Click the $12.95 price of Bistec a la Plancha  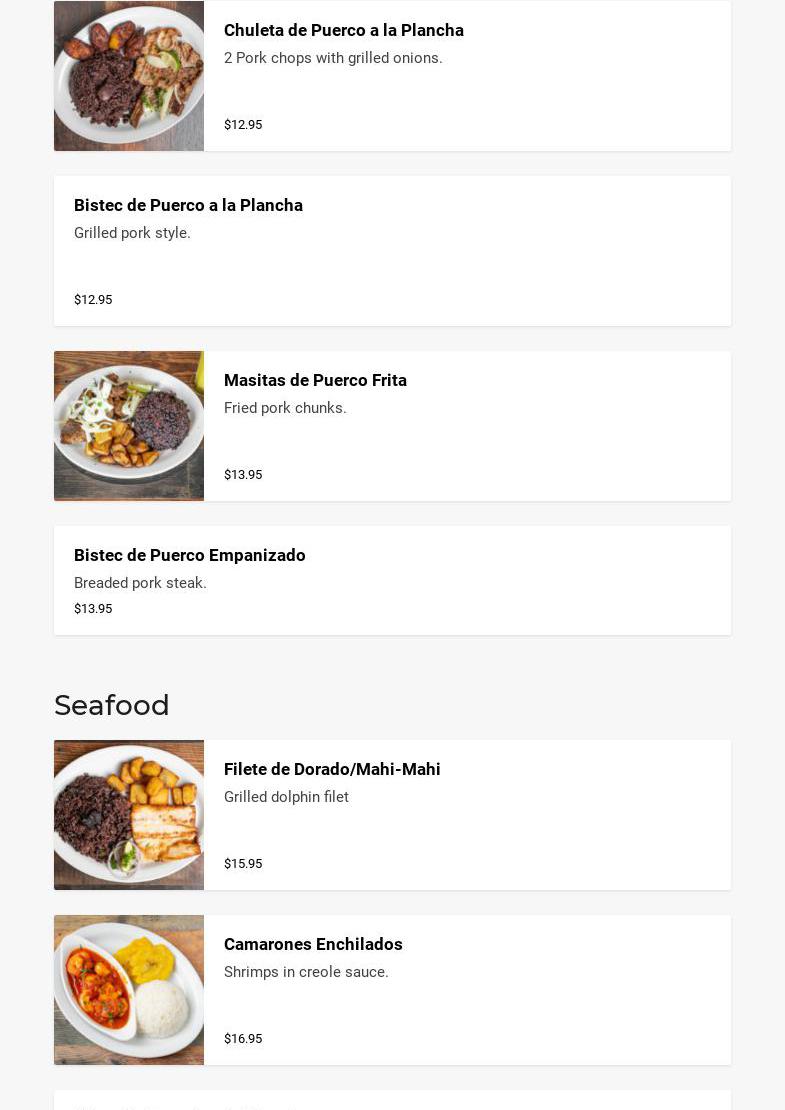(x=93, y=300)
